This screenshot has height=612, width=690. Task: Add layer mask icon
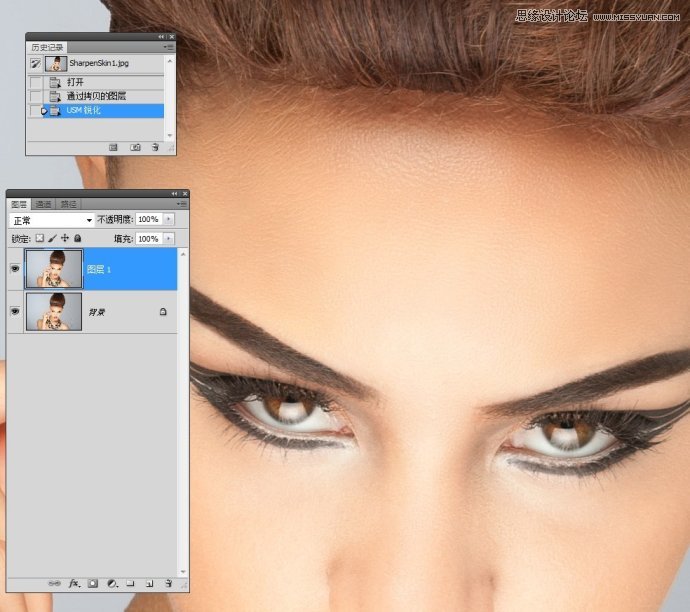pyautogui.click(x=93, y=583)
